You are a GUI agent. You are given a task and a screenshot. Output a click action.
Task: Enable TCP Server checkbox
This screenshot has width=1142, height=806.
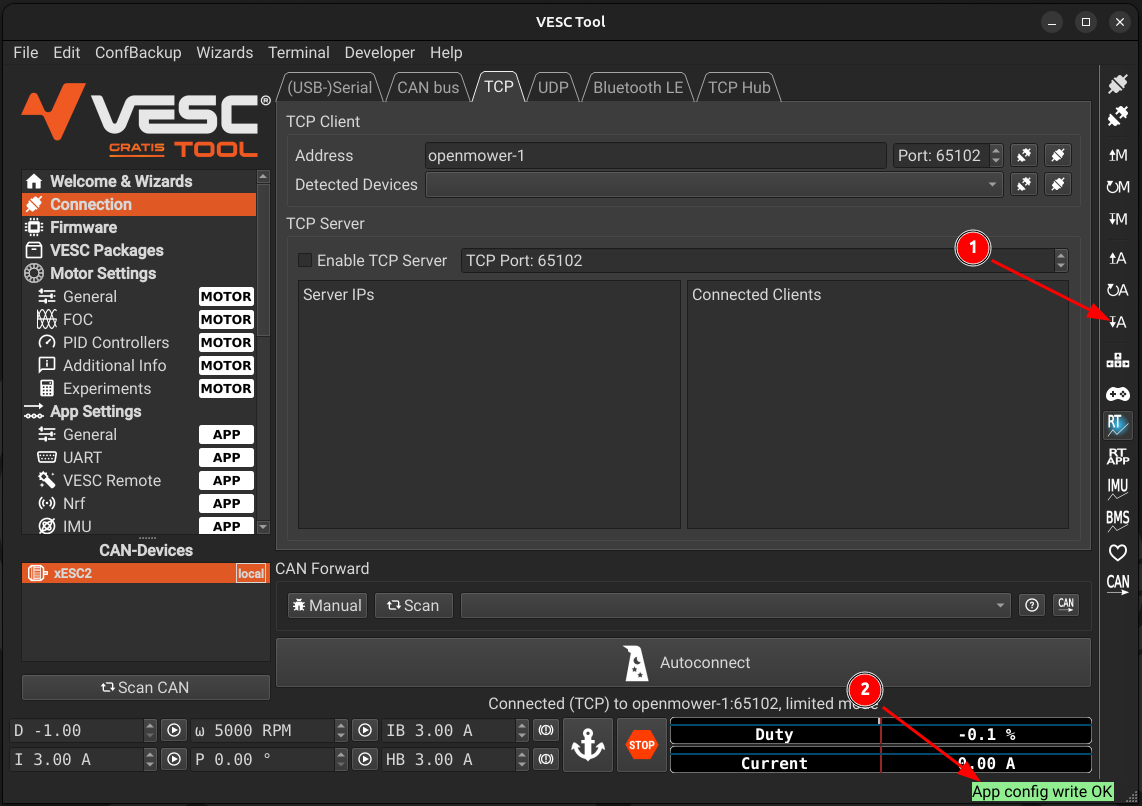tap(306, 260)
